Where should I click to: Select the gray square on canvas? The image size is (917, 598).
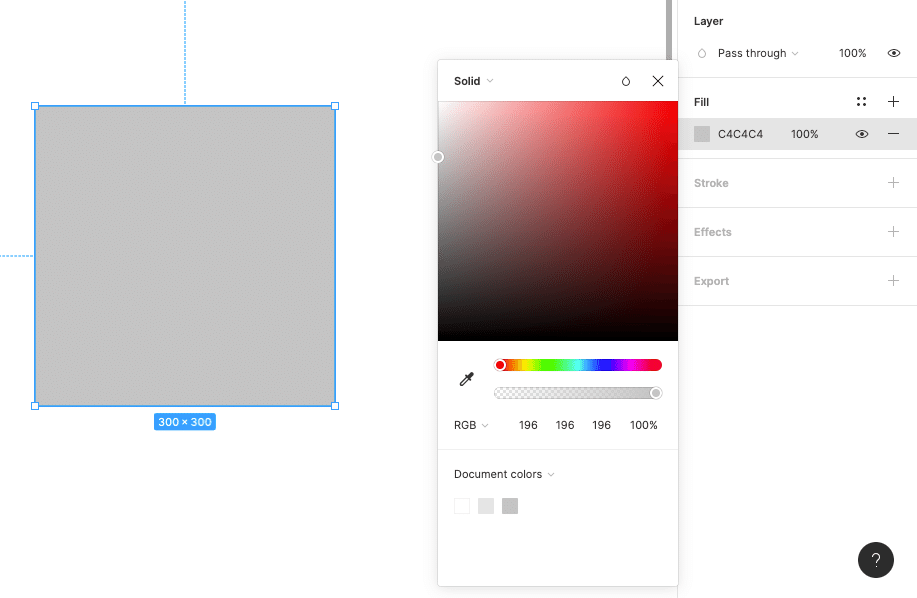click(x=185, y=256)
